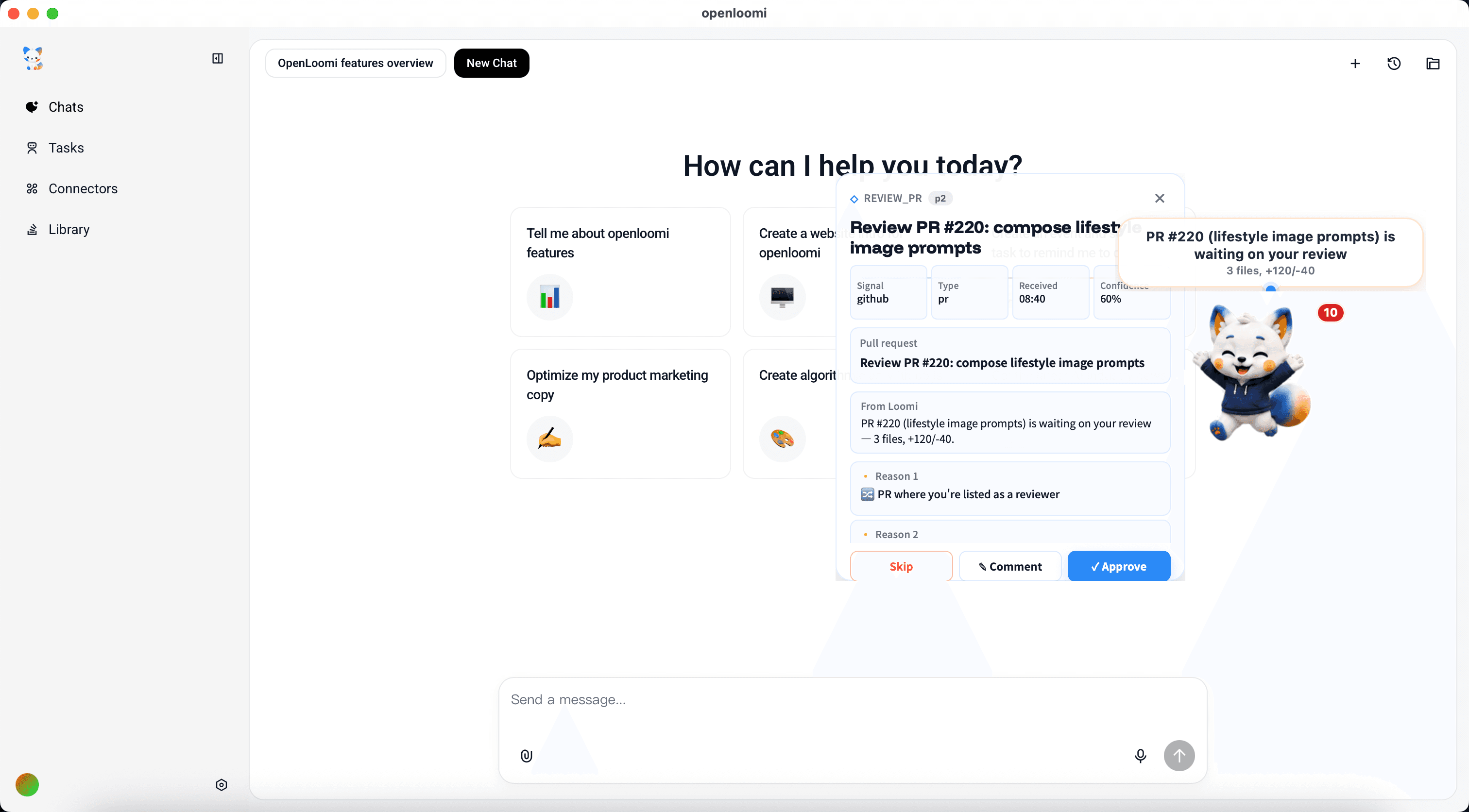Click the p2 priority badge
This screenshot has height=812, width=1469.
click(x=940, y=198)
